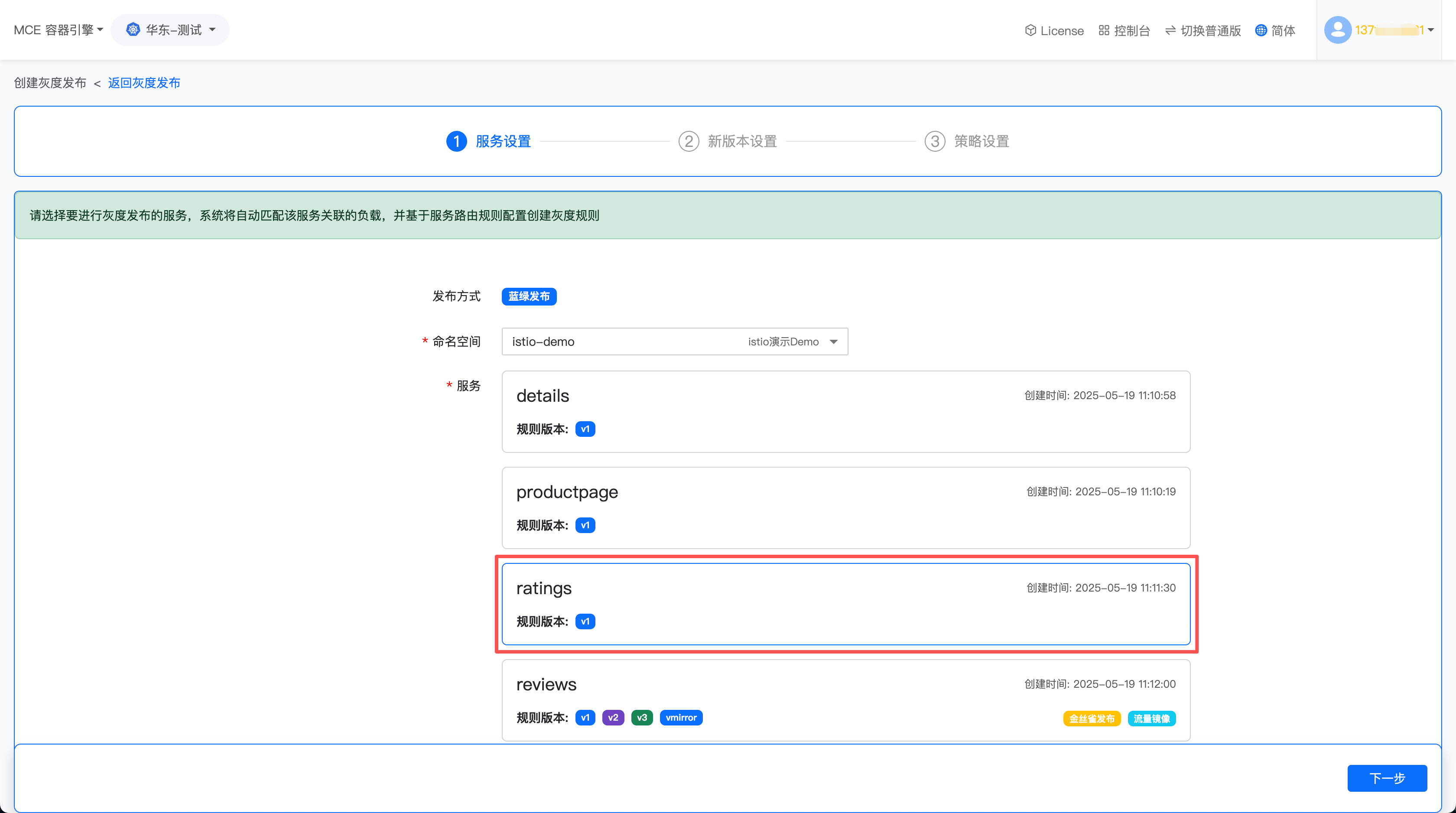Click the user avatar icon
The width and height of the screenshot is (1456, 813).
click(x=1337, y=30)
